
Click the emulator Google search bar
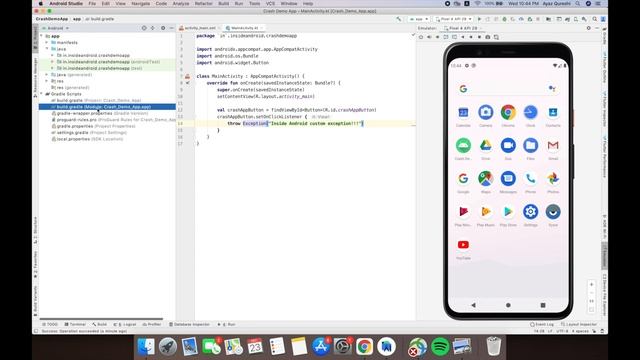[508, 89]
